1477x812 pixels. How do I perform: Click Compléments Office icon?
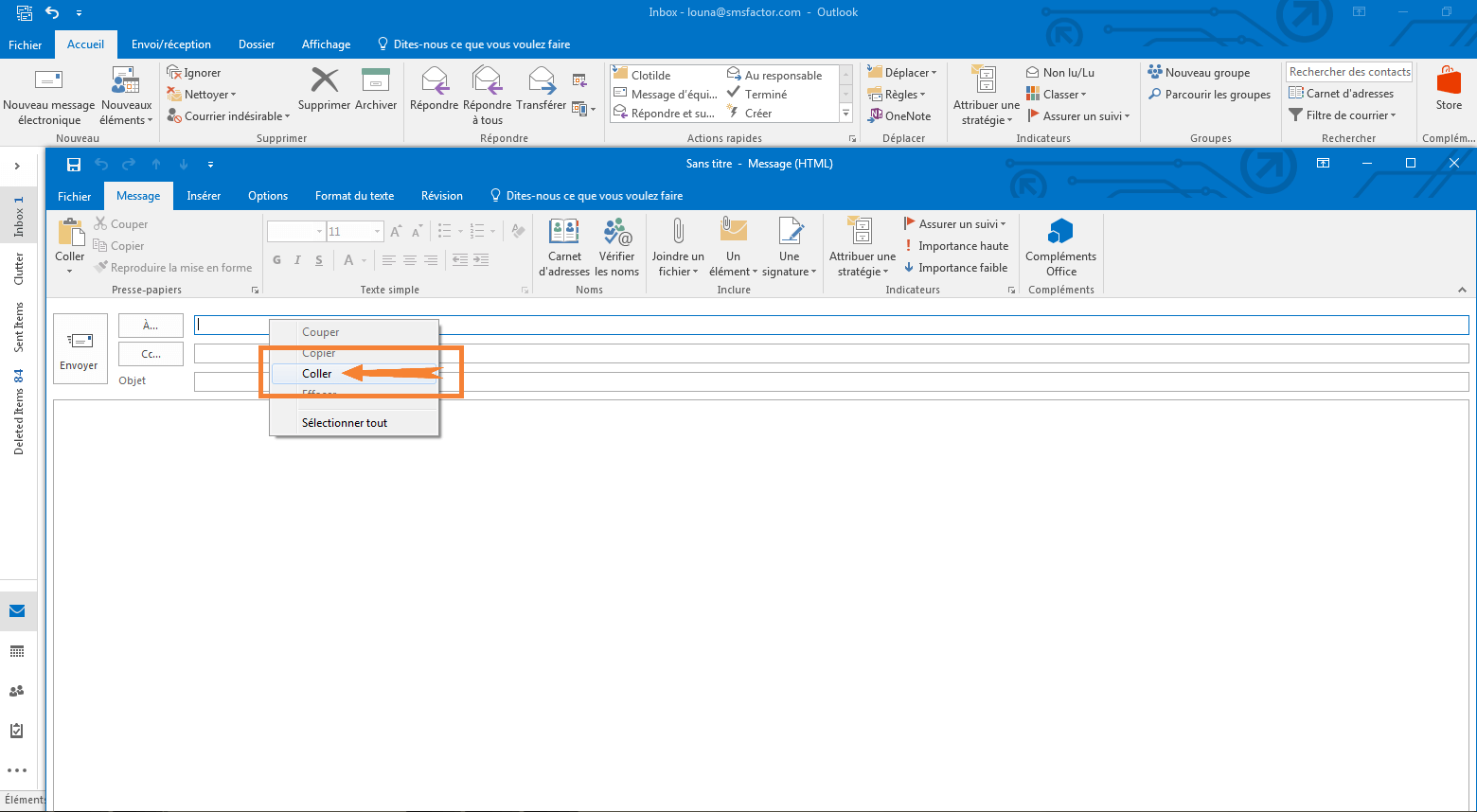click(1060, 231)
